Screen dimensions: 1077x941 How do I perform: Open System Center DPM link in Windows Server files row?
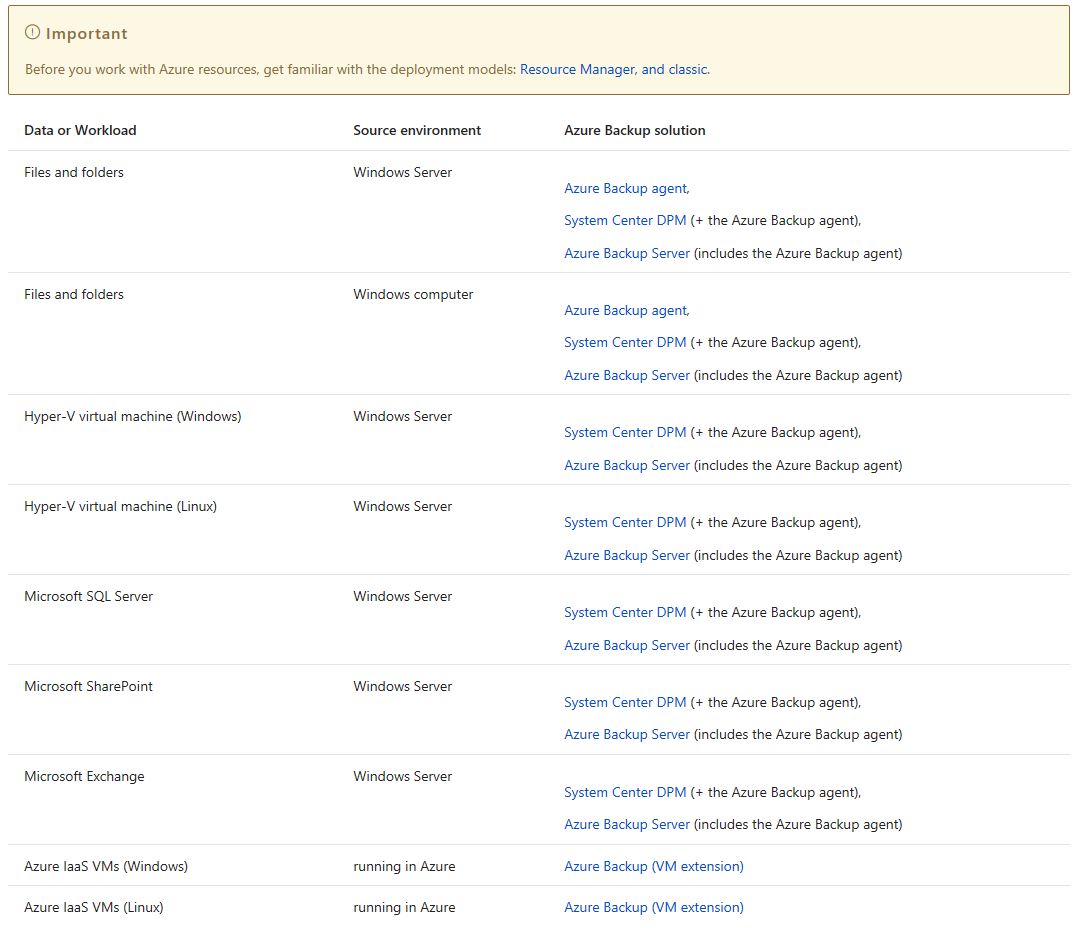pyautogui.click(x=625, y=220)
